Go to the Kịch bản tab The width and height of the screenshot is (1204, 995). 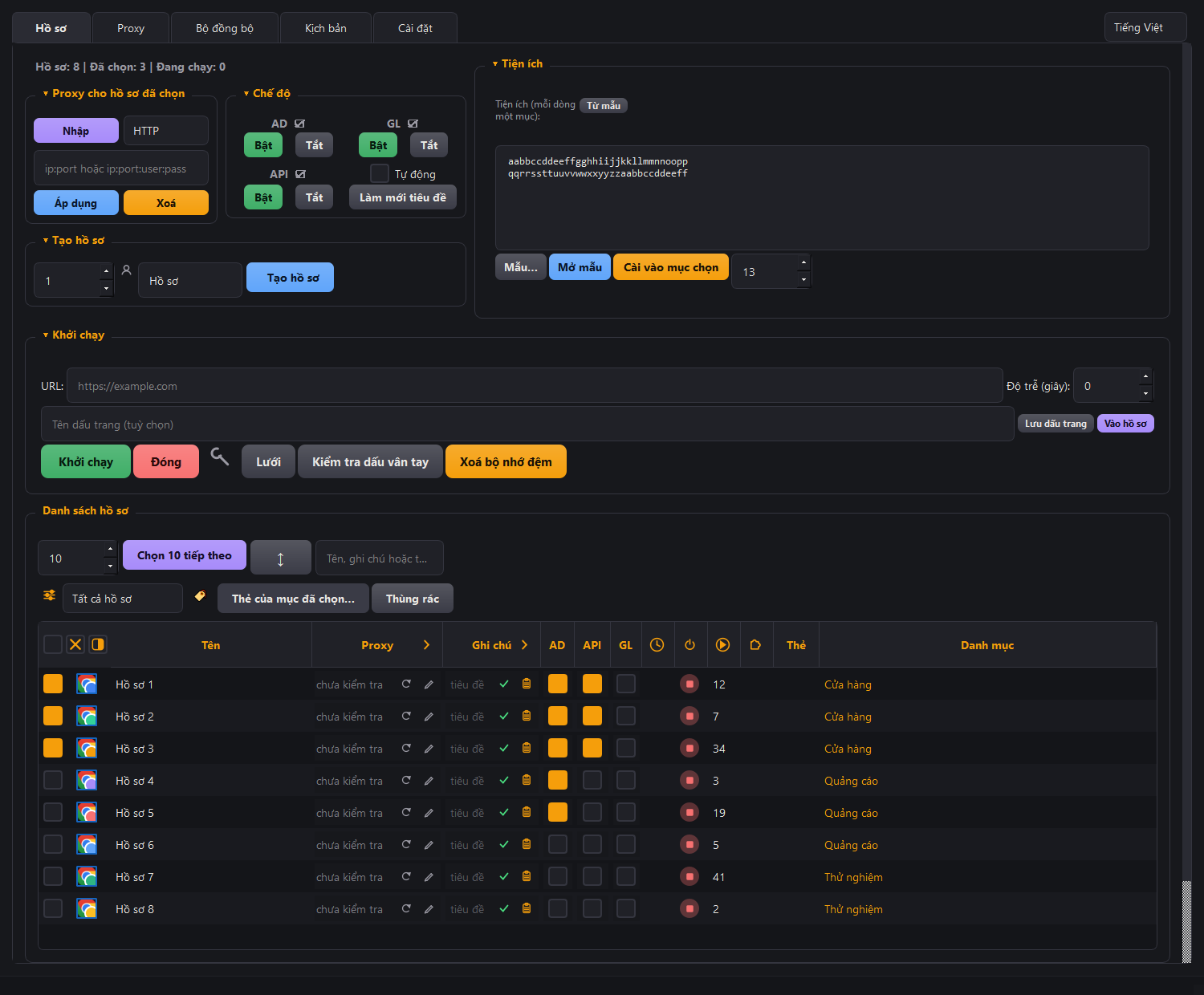pos(326,28)
